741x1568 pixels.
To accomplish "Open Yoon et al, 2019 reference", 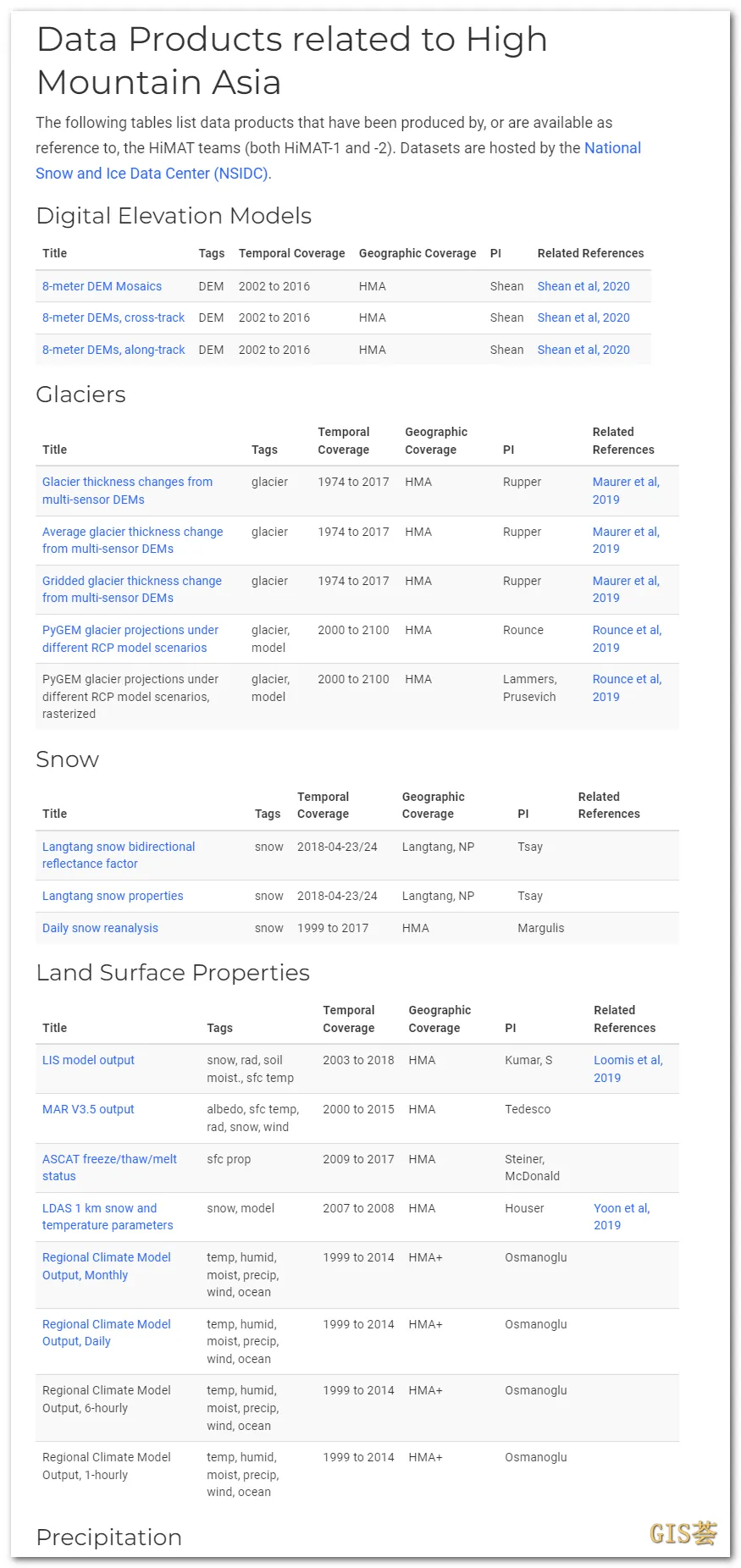I will tap(622, 1217).
